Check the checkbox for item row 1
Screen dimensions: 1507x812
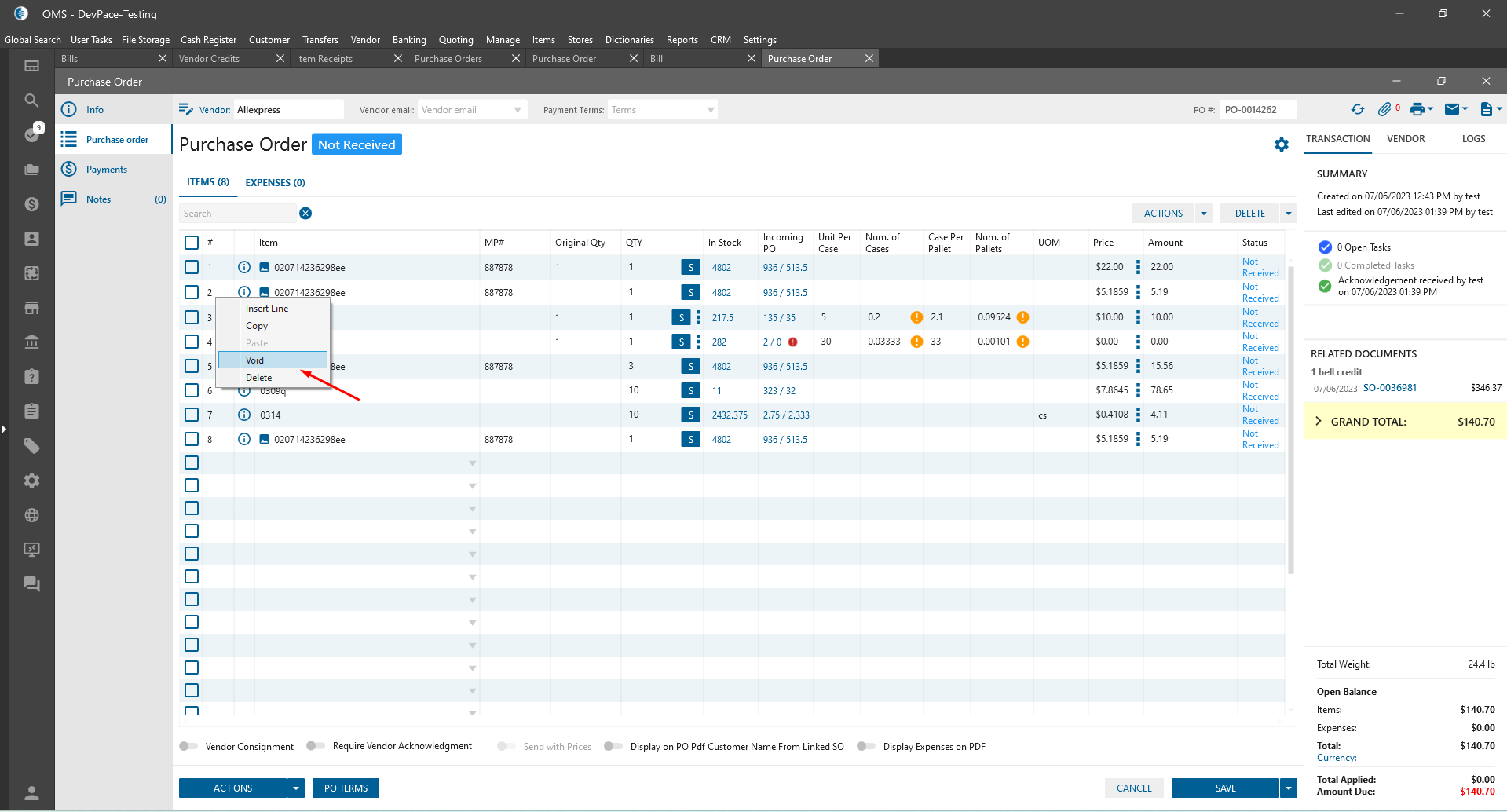click(x=192, y=267)
